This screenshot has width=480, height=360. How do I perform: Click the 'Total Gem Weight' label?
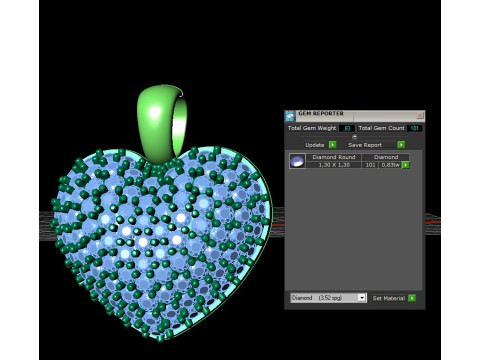click(312, 128)
